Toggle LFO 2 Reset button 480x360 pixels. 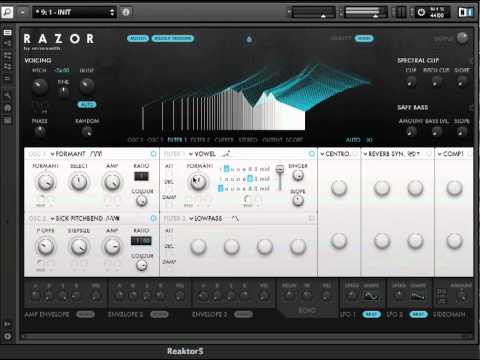(x=418, y=314)
